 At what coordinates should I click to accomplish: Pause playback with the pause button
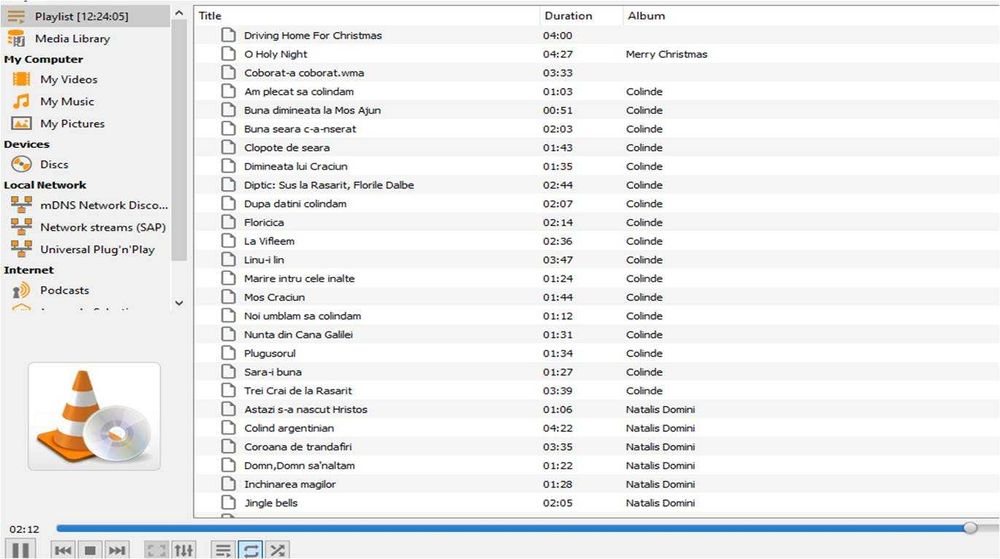click(20, 549)
